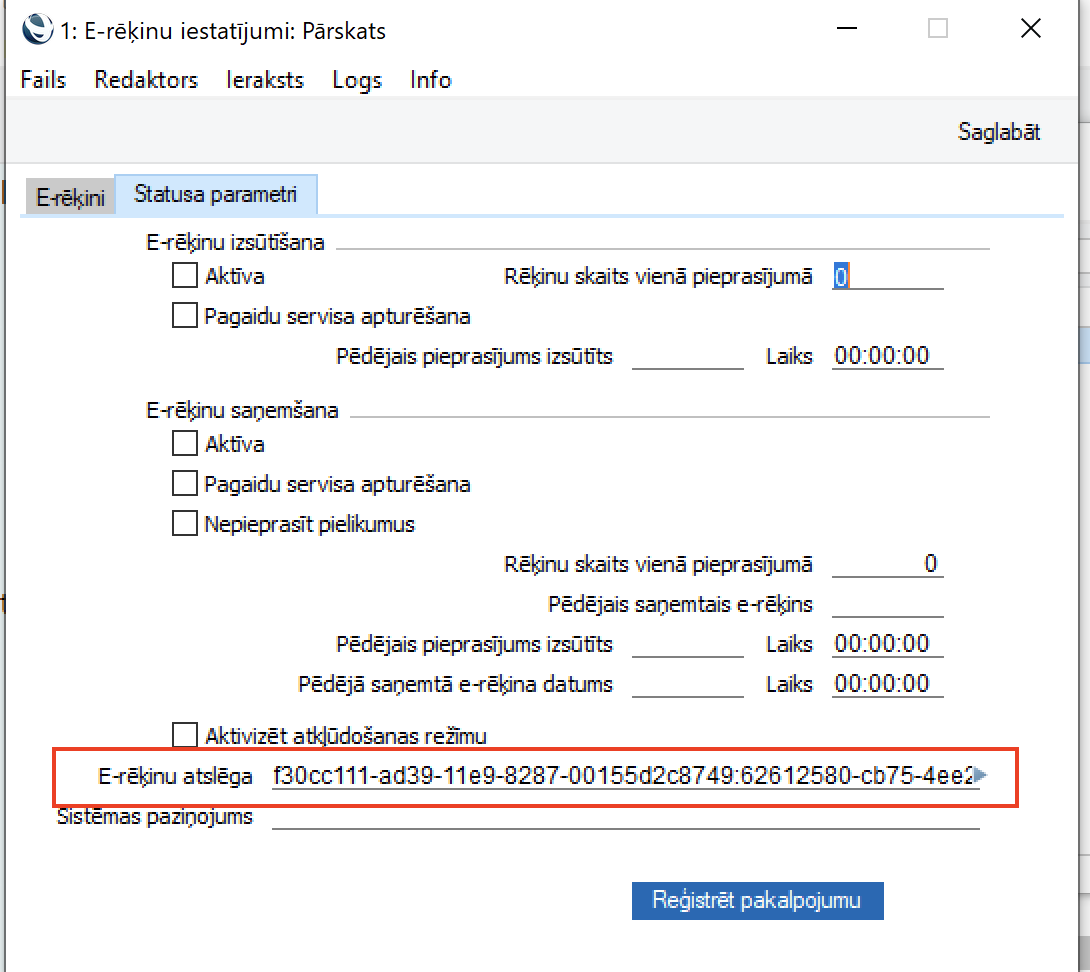Image resolution: width=1090 pixels, height=972 pixels.
Task: Click the arrow at end of E-rēķinu atslēga
Action: [981, 775]
